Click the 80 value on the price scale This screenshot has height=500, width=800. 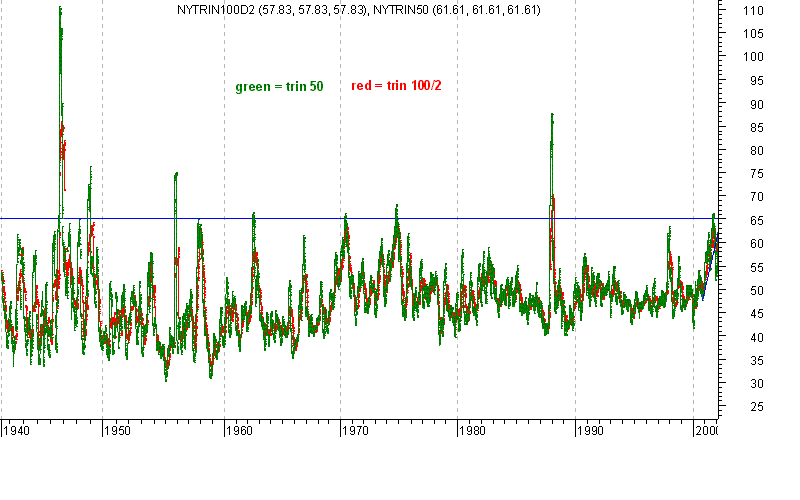point(757,151)
